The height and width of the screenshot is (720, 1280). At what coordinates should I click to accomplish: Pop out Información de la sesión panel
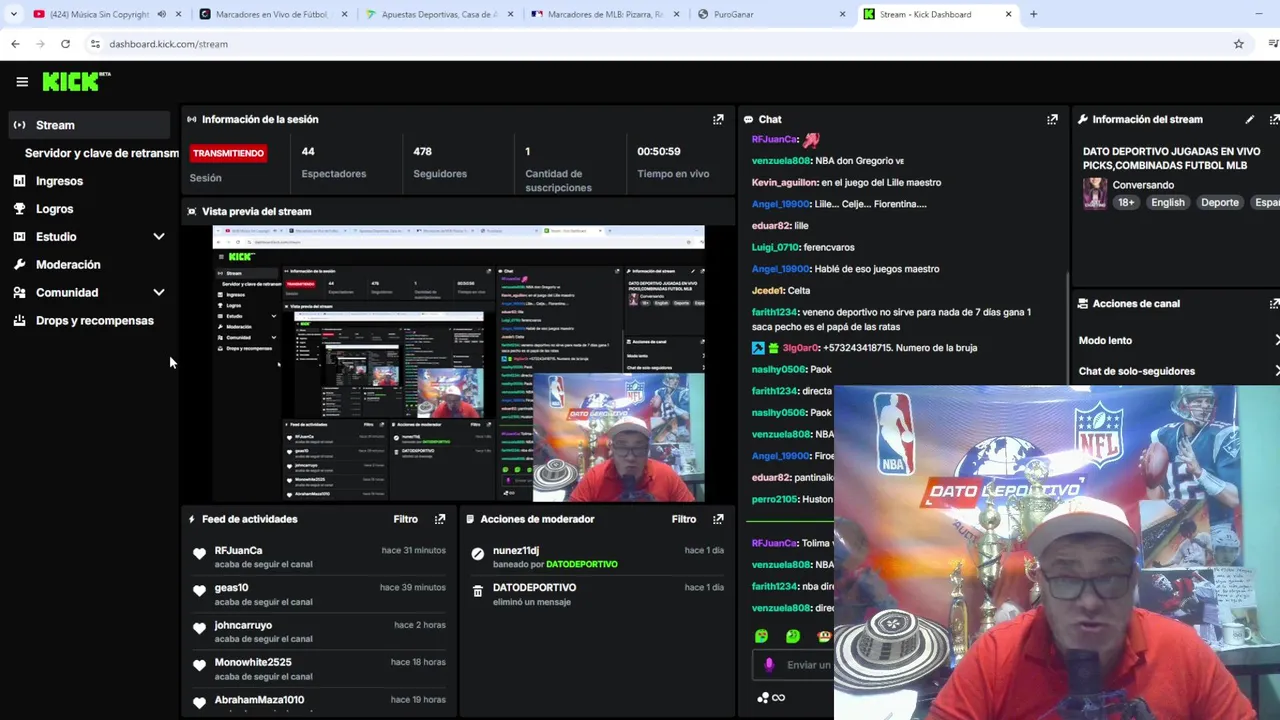pyautogui.click(x=718, y=120)
